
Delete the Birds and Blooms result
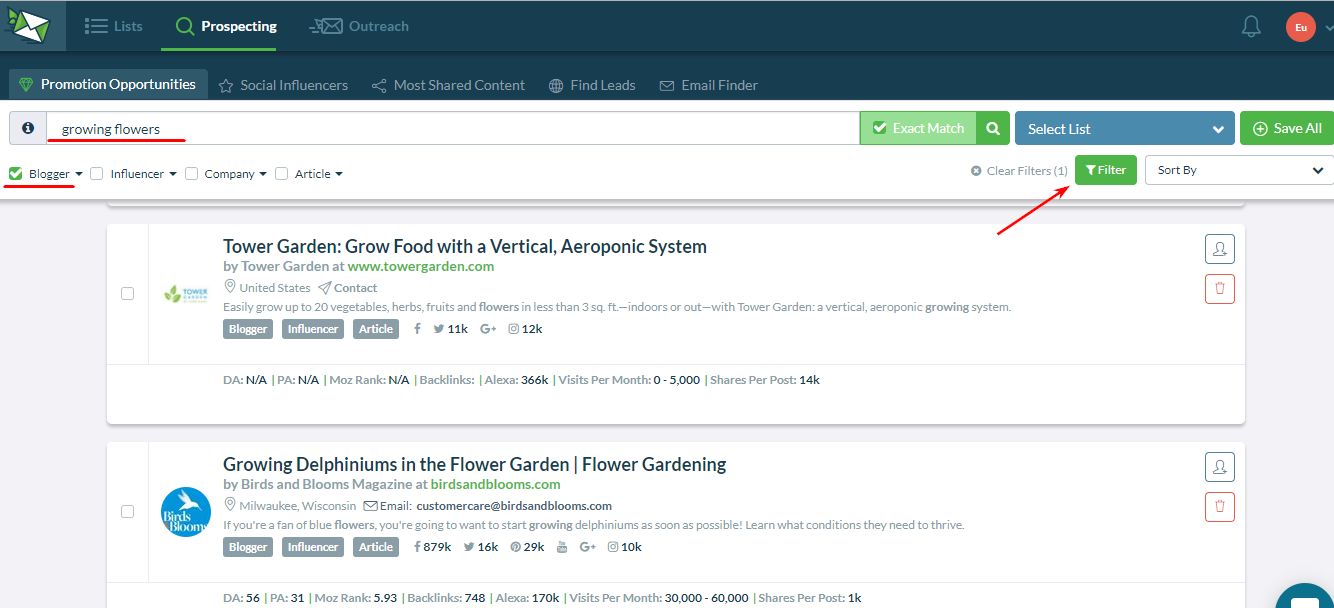point(1219,507)
